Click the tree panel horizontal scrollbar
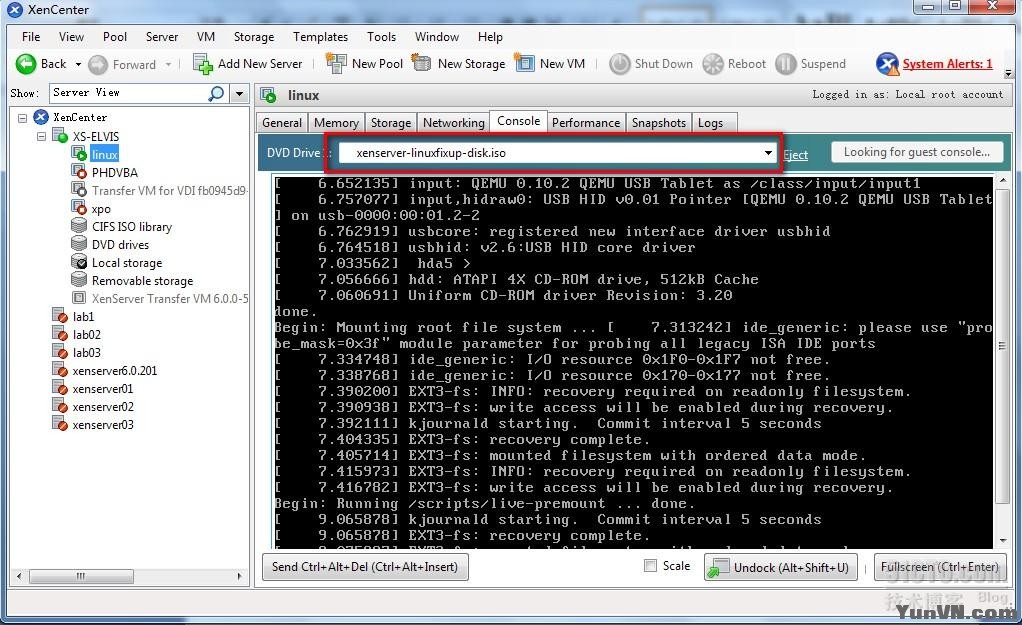 coord(81,576)
